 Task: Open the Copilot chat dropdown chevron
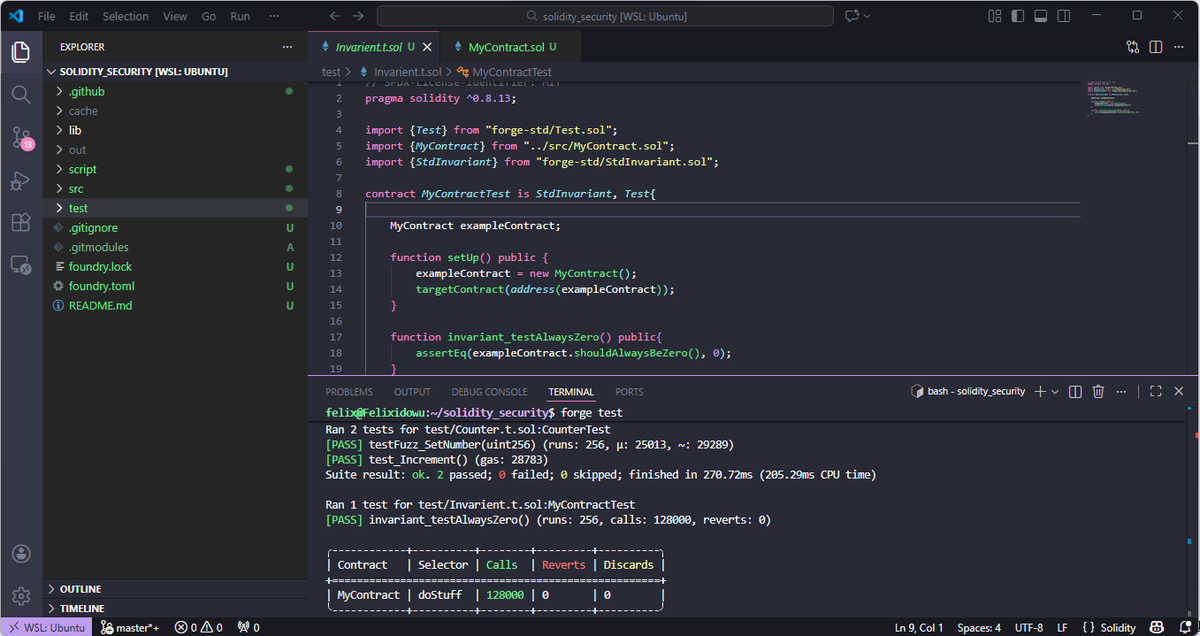coord(867,16)
